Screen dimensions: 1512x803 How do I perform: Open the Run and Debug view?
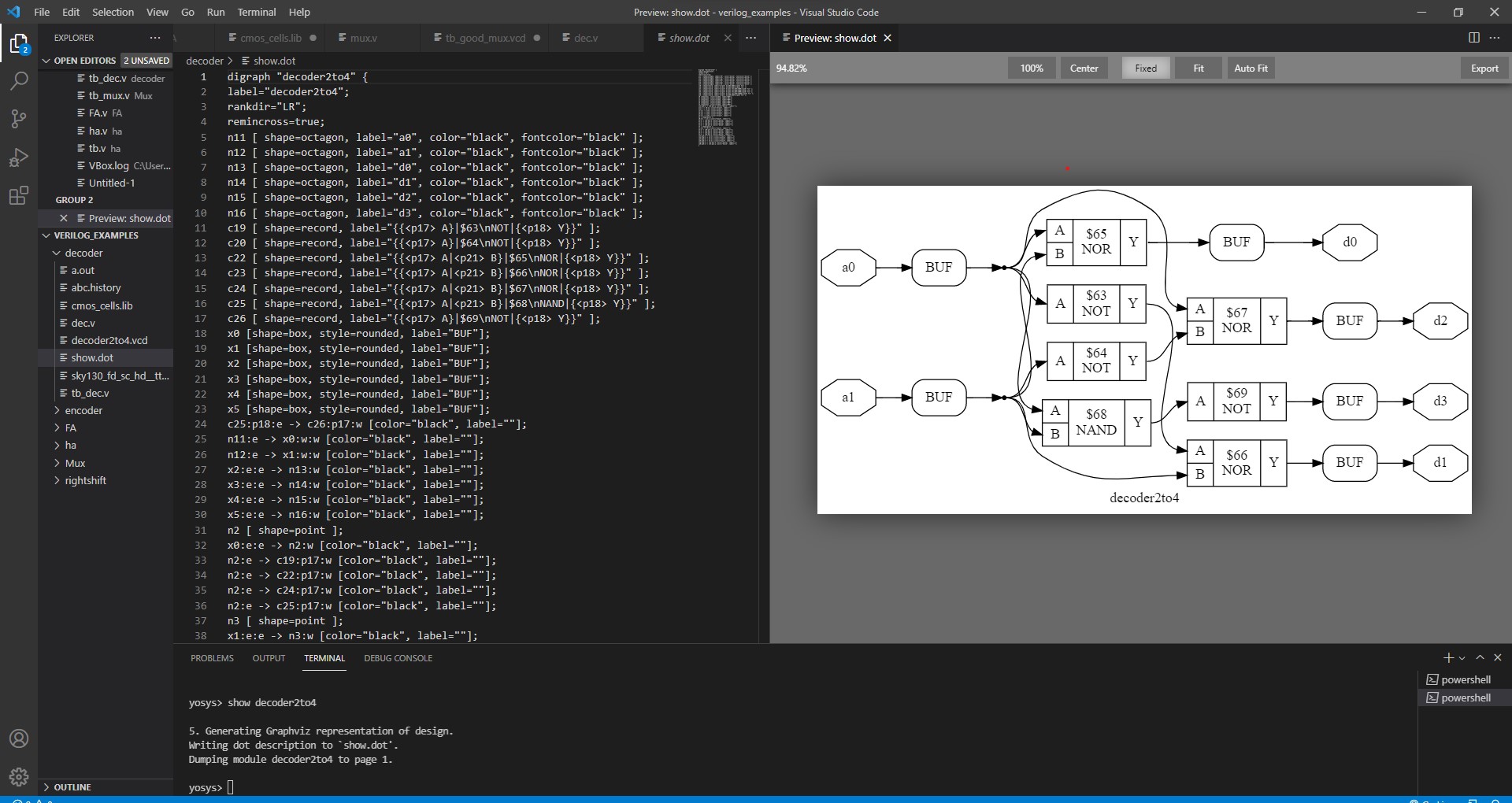click(x=19, y=157)
